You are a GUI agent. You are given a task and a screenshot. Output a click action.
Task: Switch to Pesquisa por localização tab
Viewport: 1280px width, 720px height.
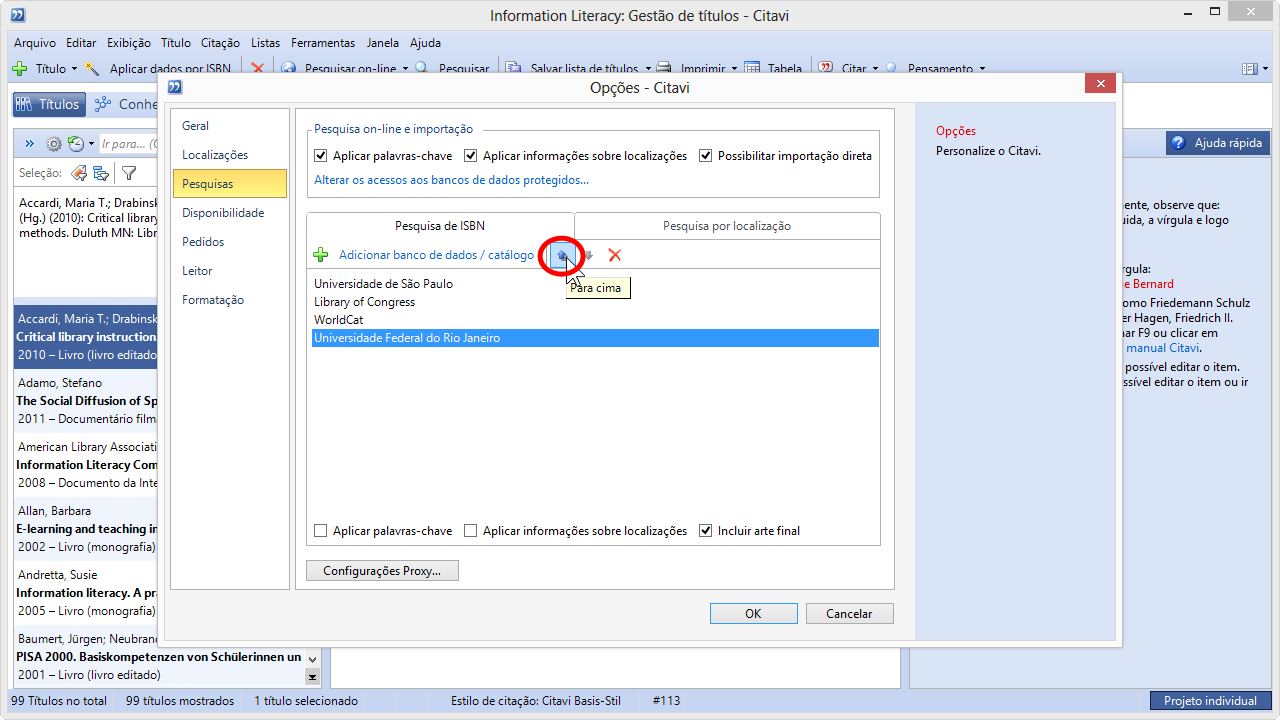(727, 226)
